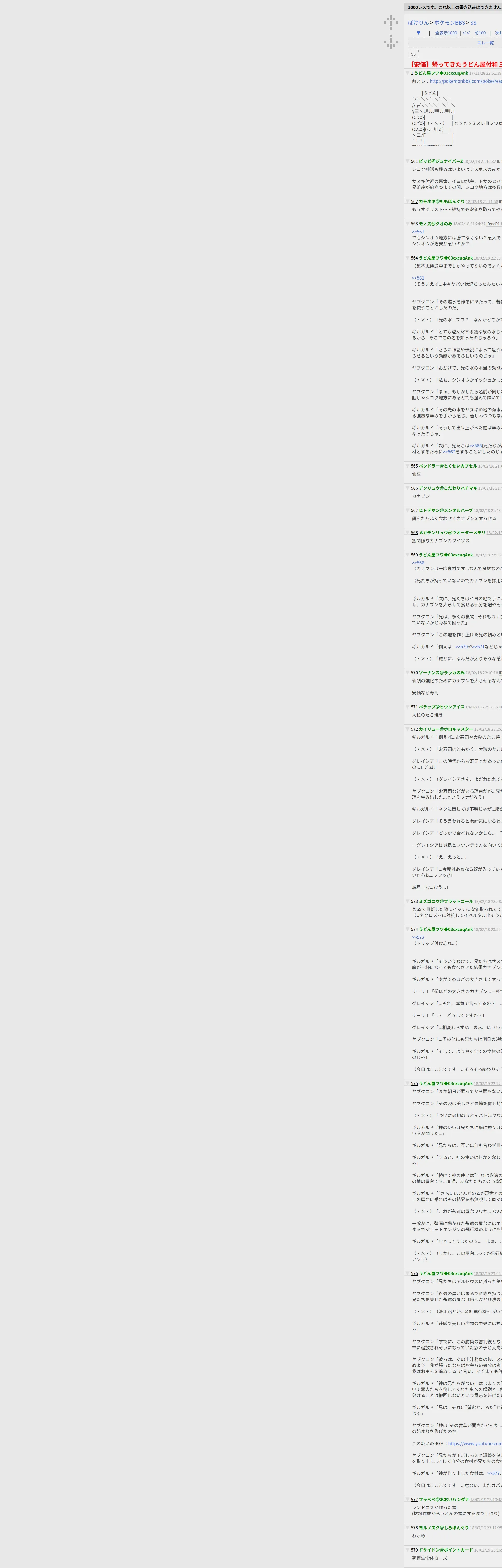Click post number 575 link
Viewport: 502px width, 1568px height.
[x=414, y=1083]
